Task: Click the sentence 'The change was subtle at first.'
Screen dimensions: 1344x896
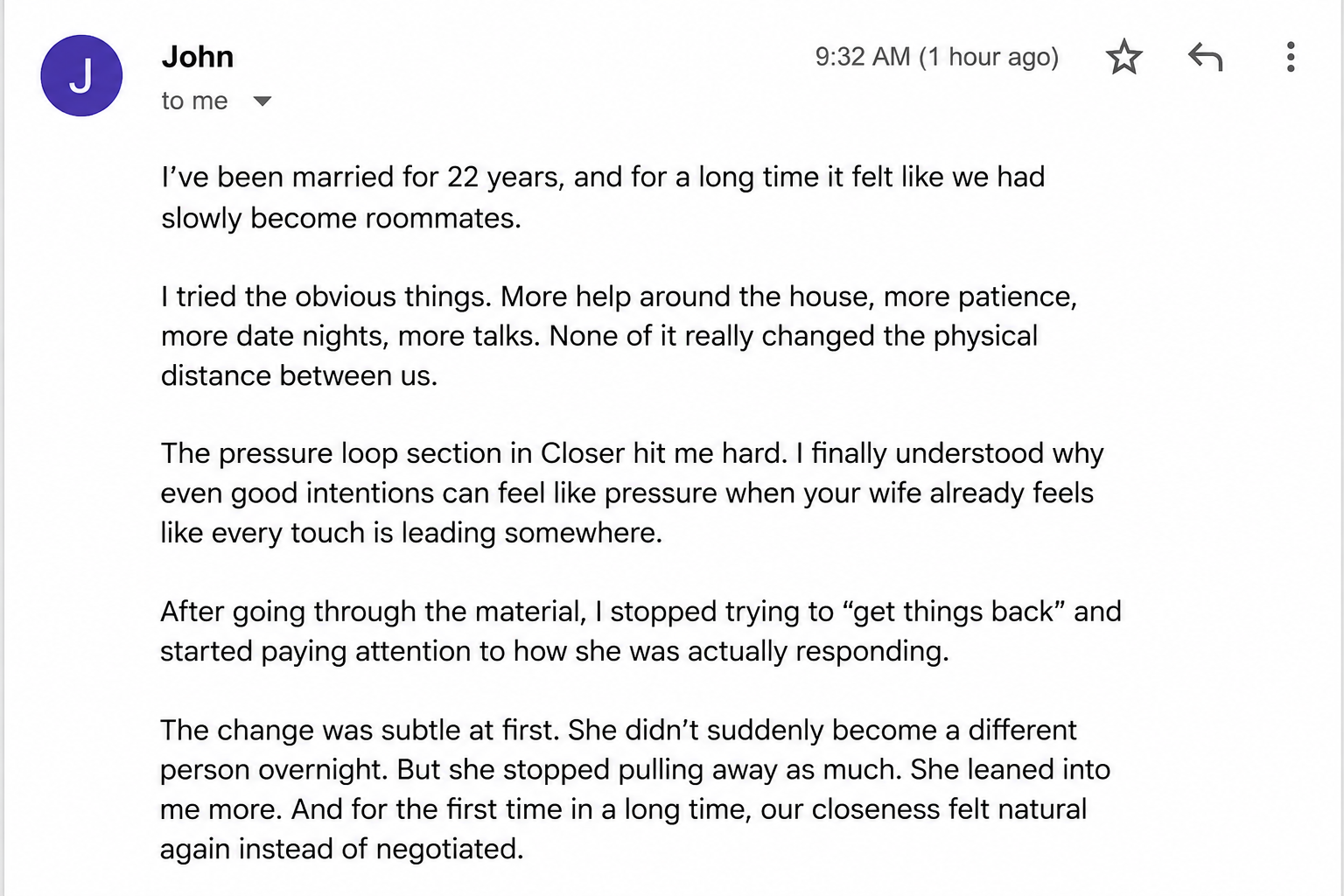Action: tap(360, 730)
